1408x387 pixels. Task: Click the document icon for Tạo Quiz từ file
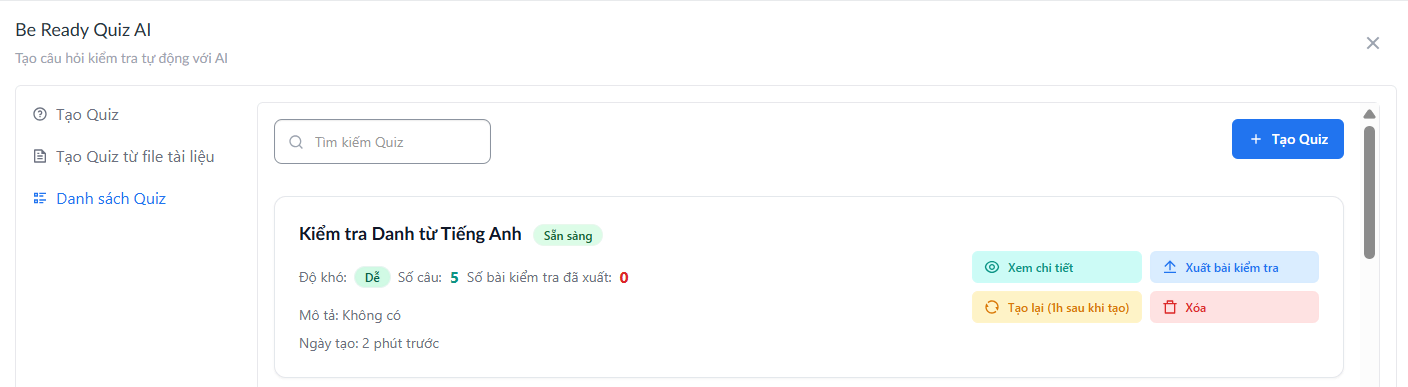[x=40, y=156]
